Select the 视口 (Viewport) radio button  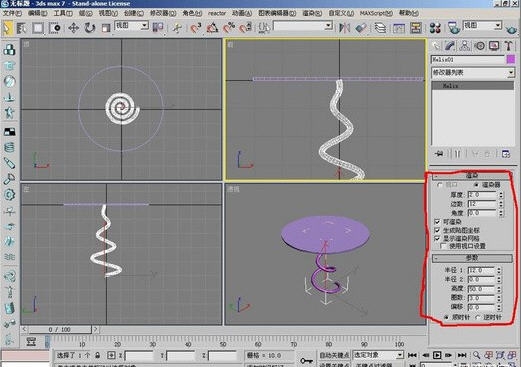coord(440,185)
